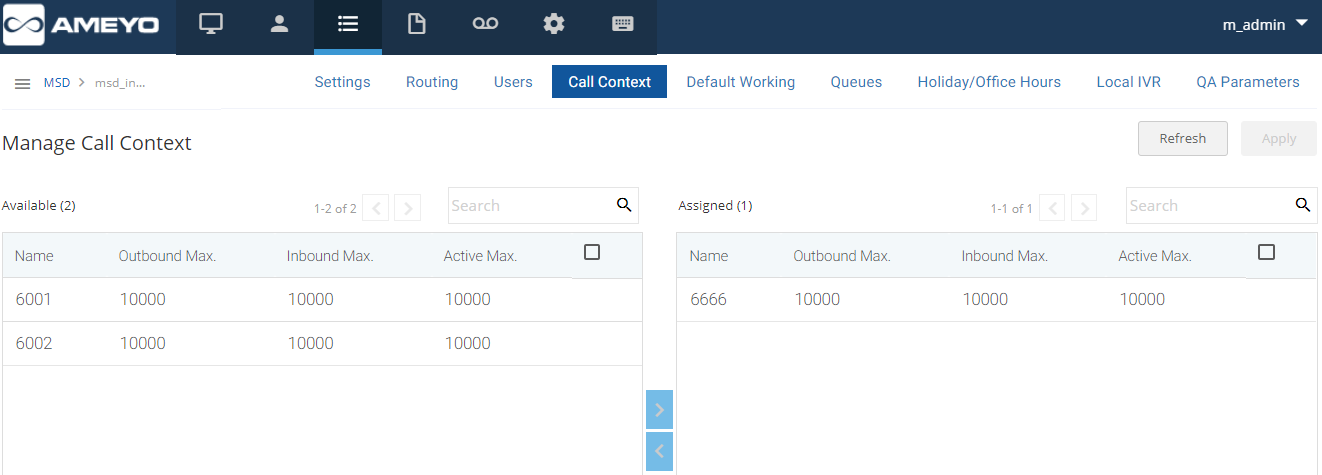Viewport: 1322px width, 475px height.
Task: Open the voicemail icon in top bar
Action: [x=485, y=24]
